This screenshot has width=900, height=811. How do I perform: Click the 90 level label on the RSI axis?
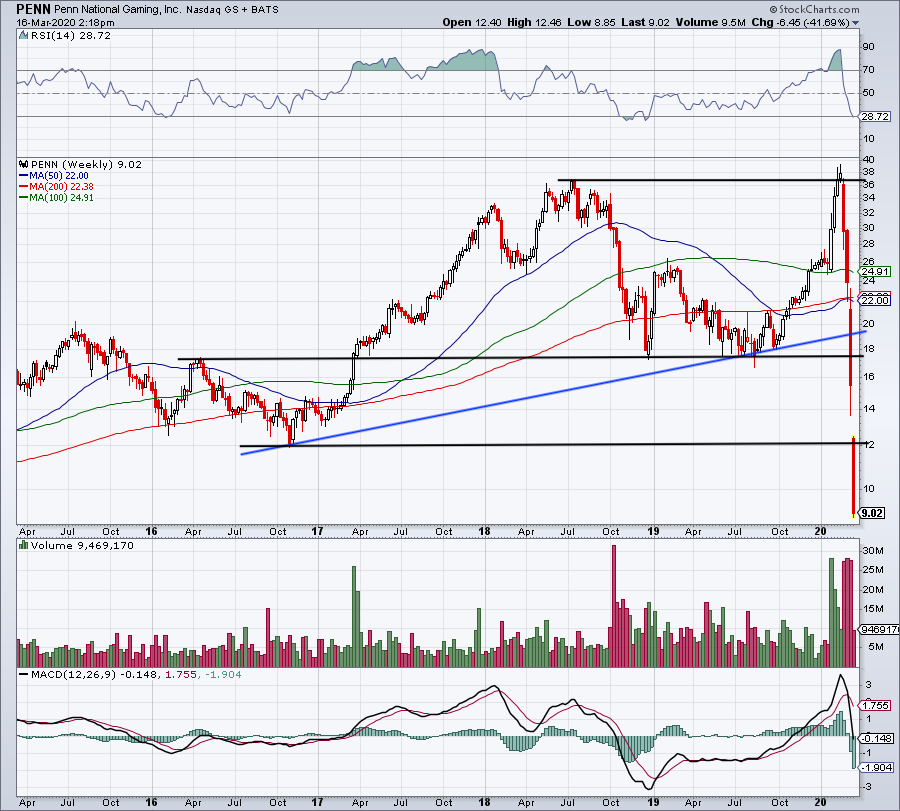[x=868, y=47]
